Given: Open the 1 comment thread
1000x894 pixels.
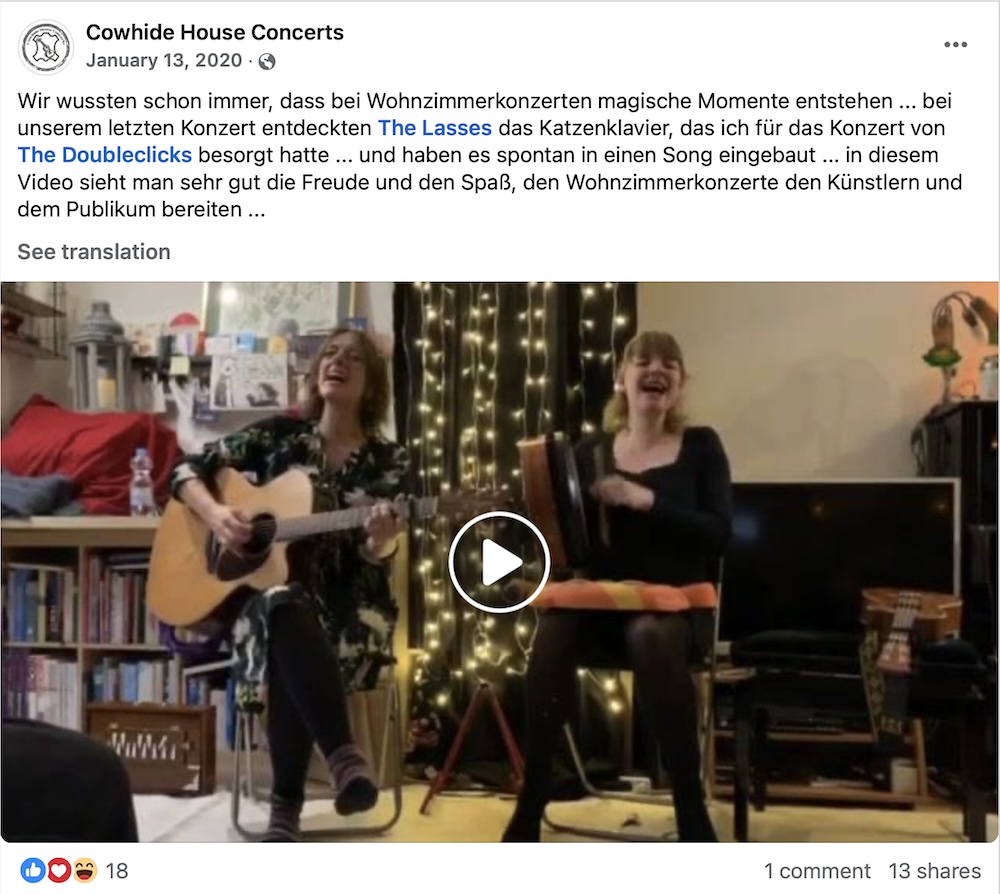Looking at the screenshot, I should point(817,870).
